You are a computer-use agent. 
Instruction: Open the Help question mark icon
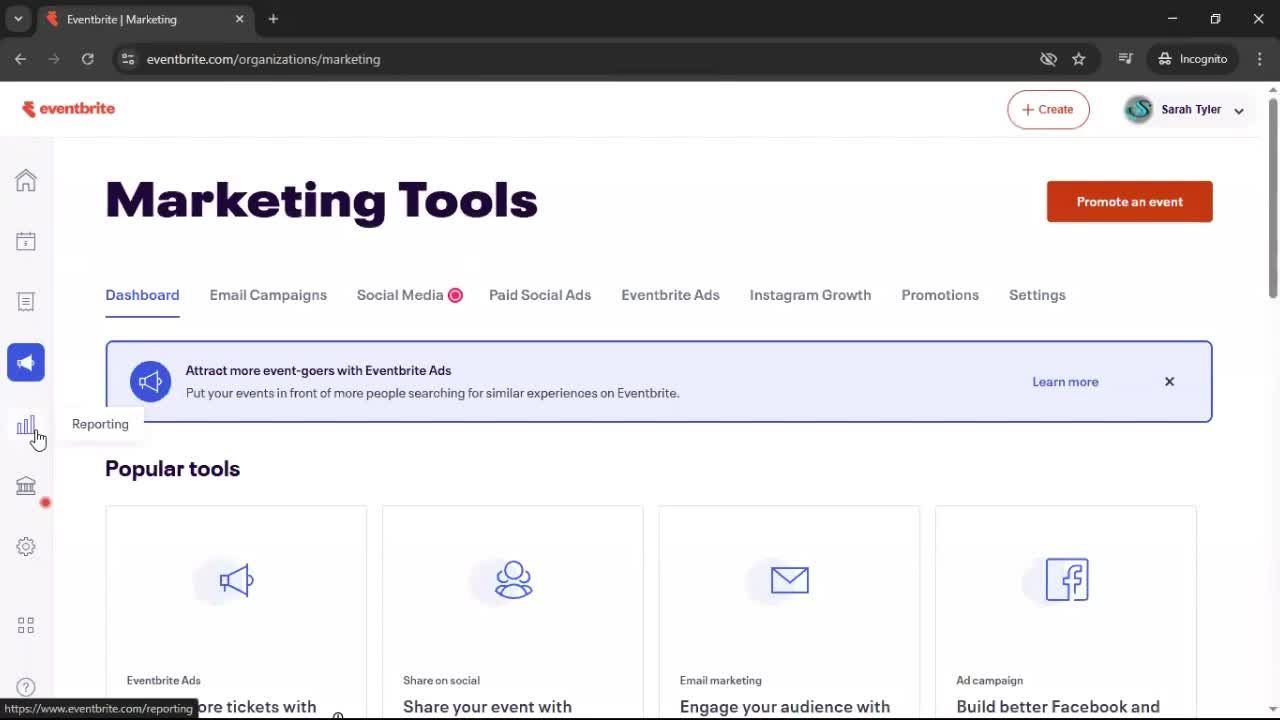[x=26, y=687]
